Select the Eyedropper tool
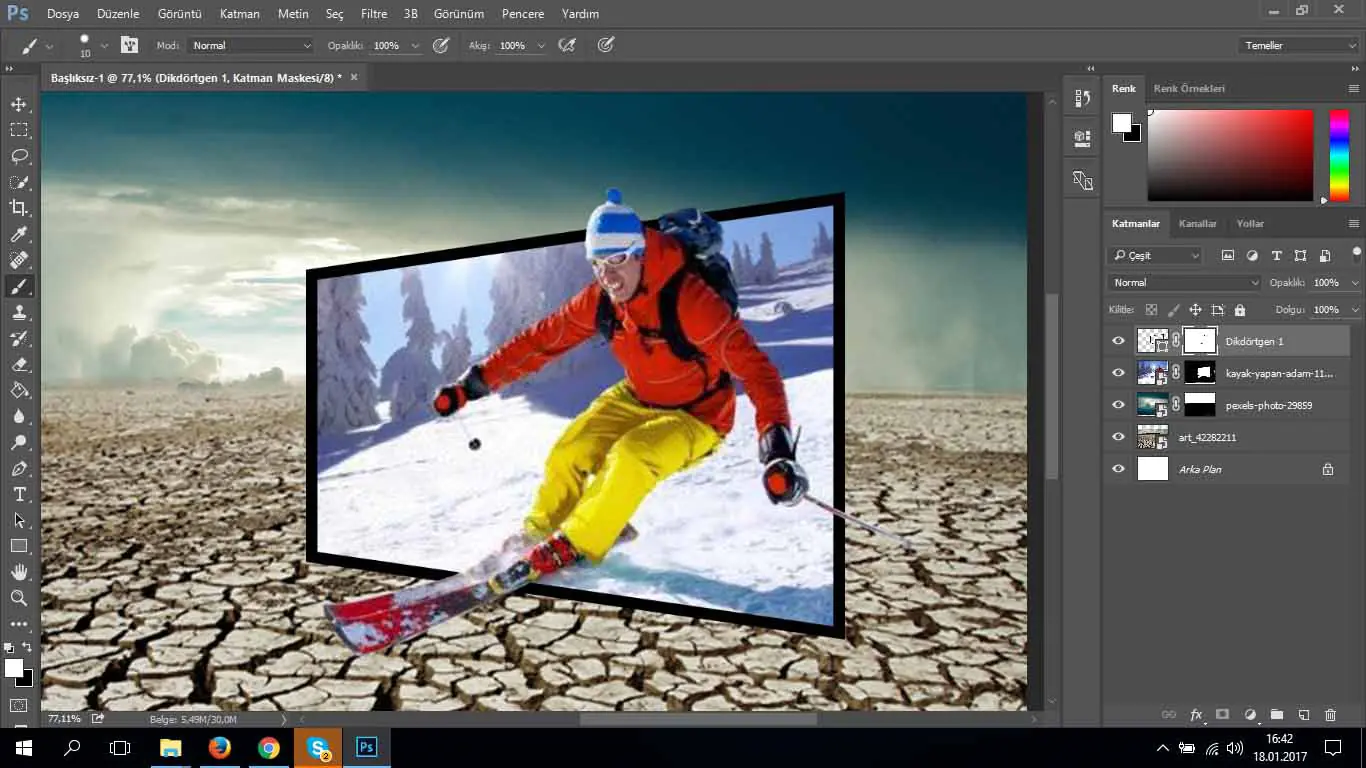 coord(19,234)
